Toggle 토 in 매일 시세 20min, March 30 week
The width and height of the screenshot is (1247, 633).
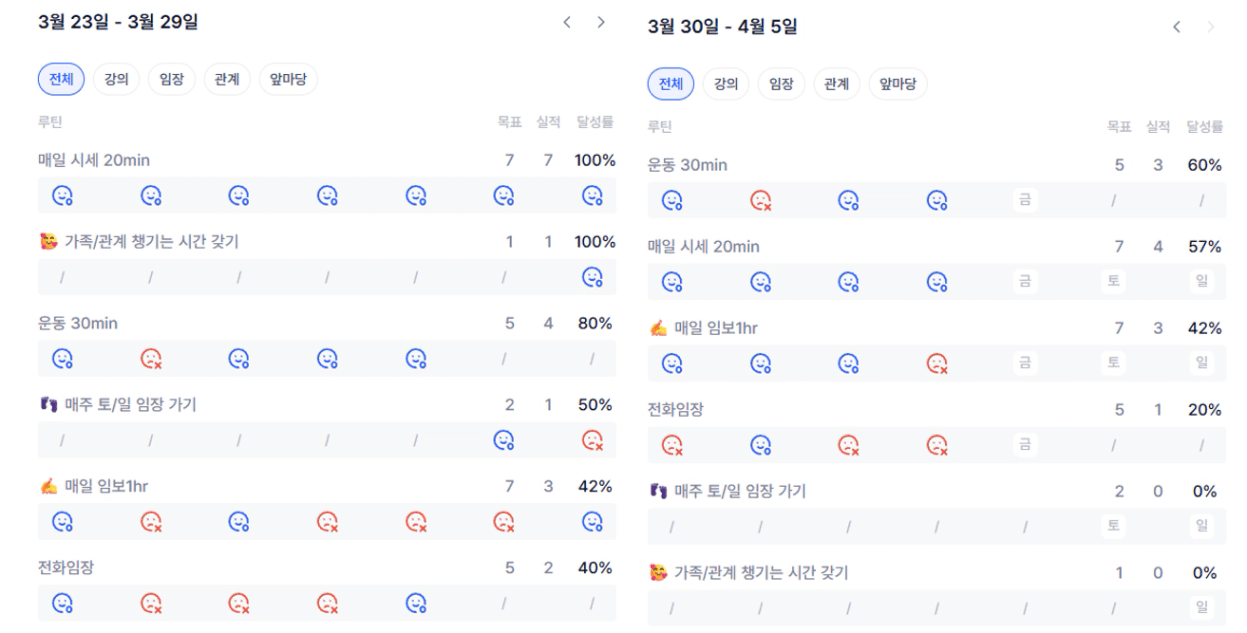[1113, 282]
